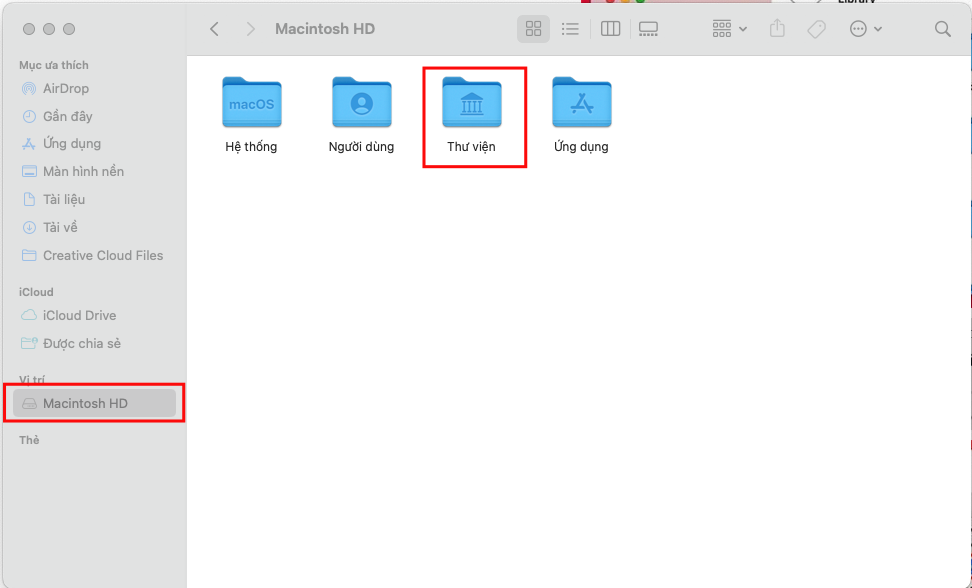Click the Macintosh HD window title
The image size is (972, 588).
point(325,29)
